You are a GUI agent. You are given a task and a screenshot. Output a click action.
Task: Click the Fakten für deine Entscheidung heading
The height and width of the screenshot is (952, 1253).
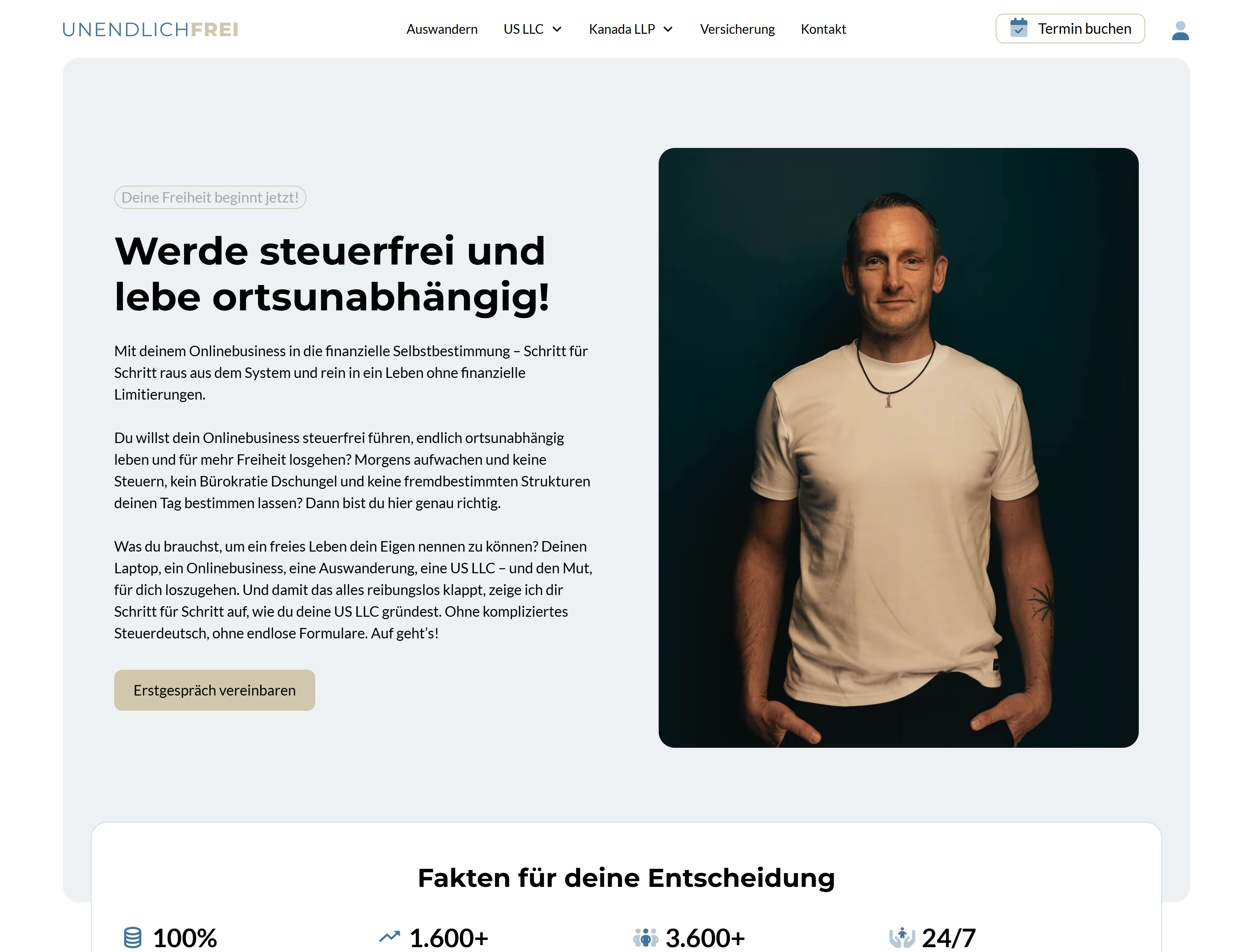pyautogui.click(x=626, y=878)
